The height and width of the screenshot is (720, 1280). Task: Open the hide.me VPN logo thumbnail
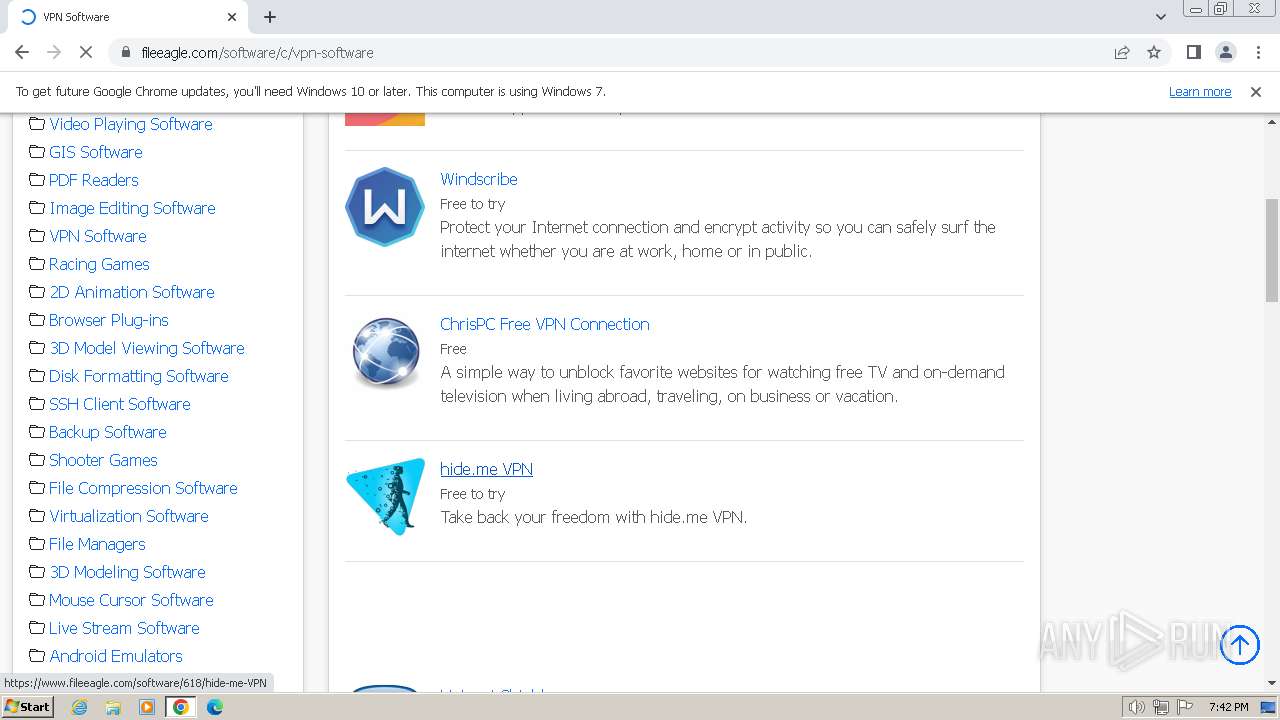(x=385, y=497)
